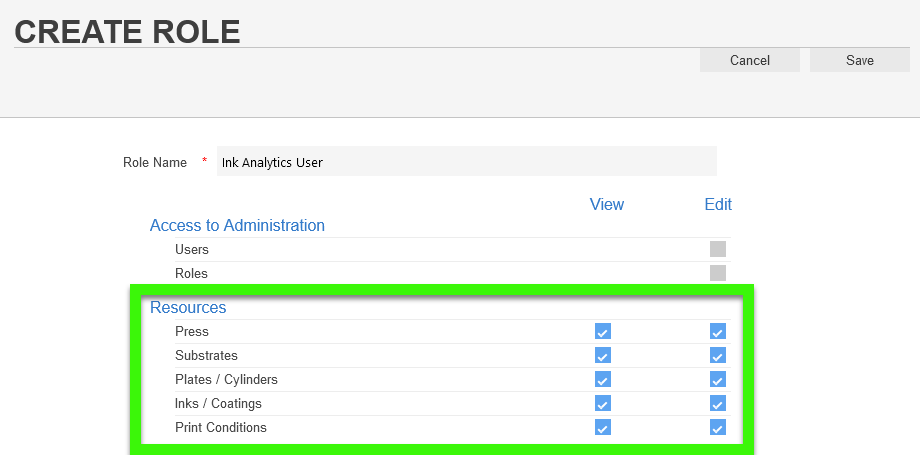Enable Edit permission for Roles
The height and width of the screenshot is (455, 920).
(717, 273)
